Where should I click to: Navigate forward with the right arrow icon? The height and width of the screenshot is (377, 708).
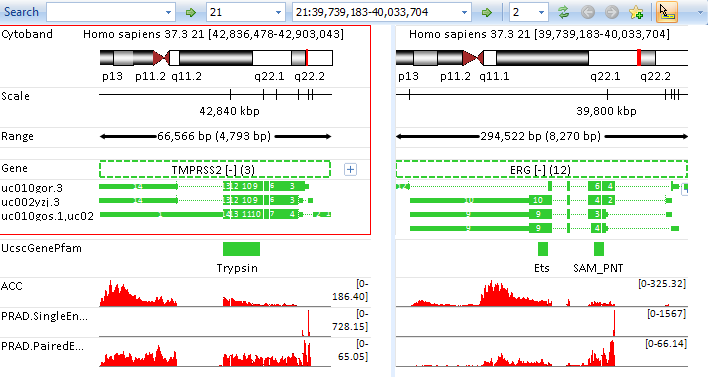coord(611,12)
